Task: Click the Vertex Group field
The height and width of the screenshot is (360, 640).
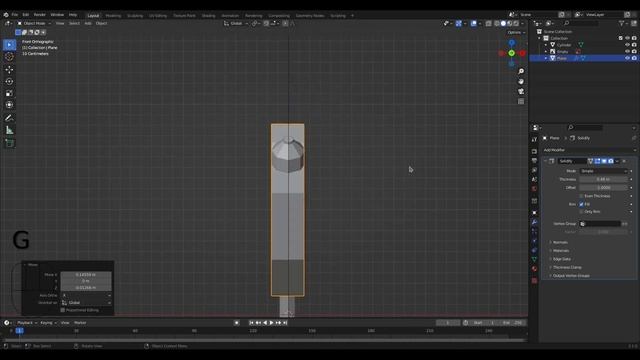Action: point(600,224)
